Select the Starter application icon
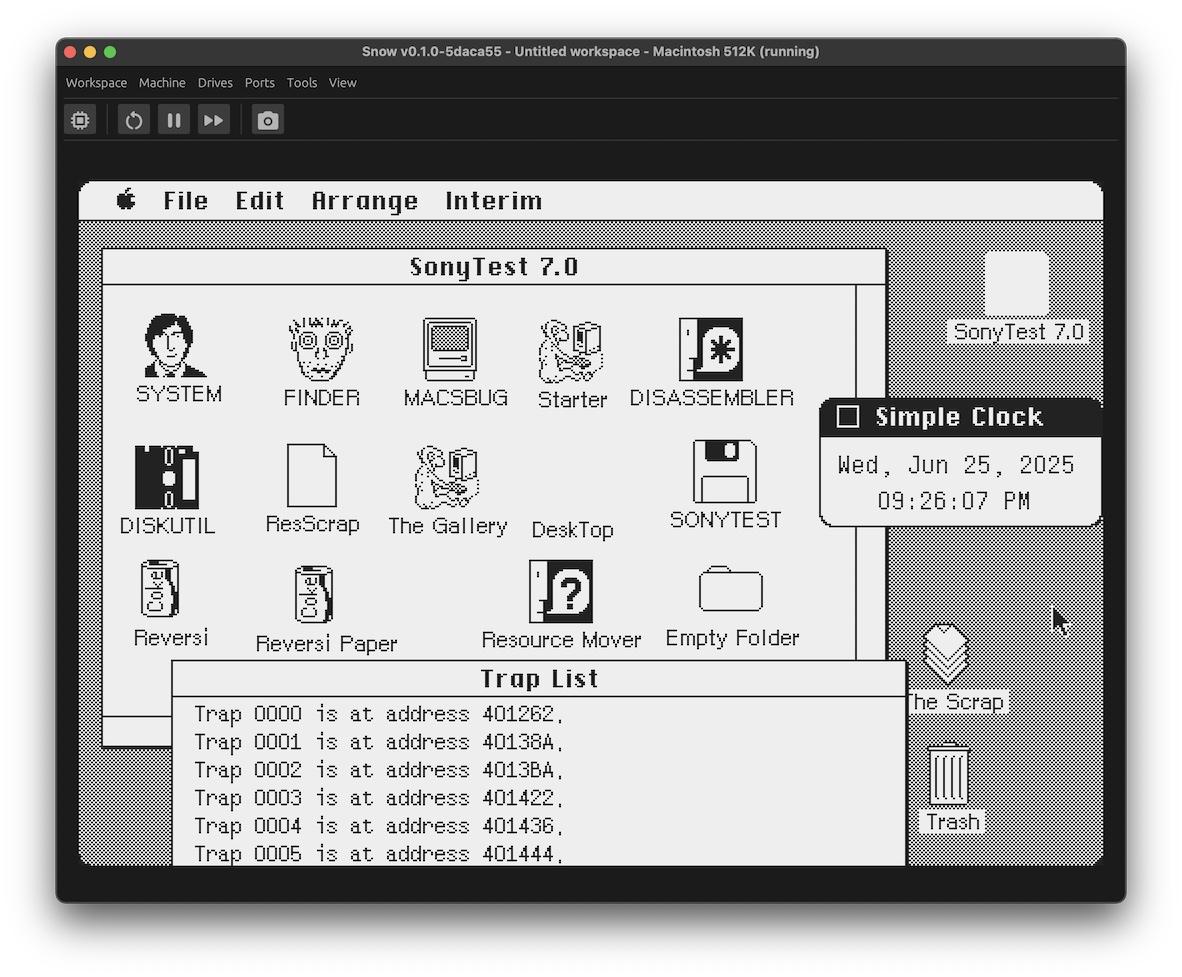1182x977 pixels. [571, 351]
